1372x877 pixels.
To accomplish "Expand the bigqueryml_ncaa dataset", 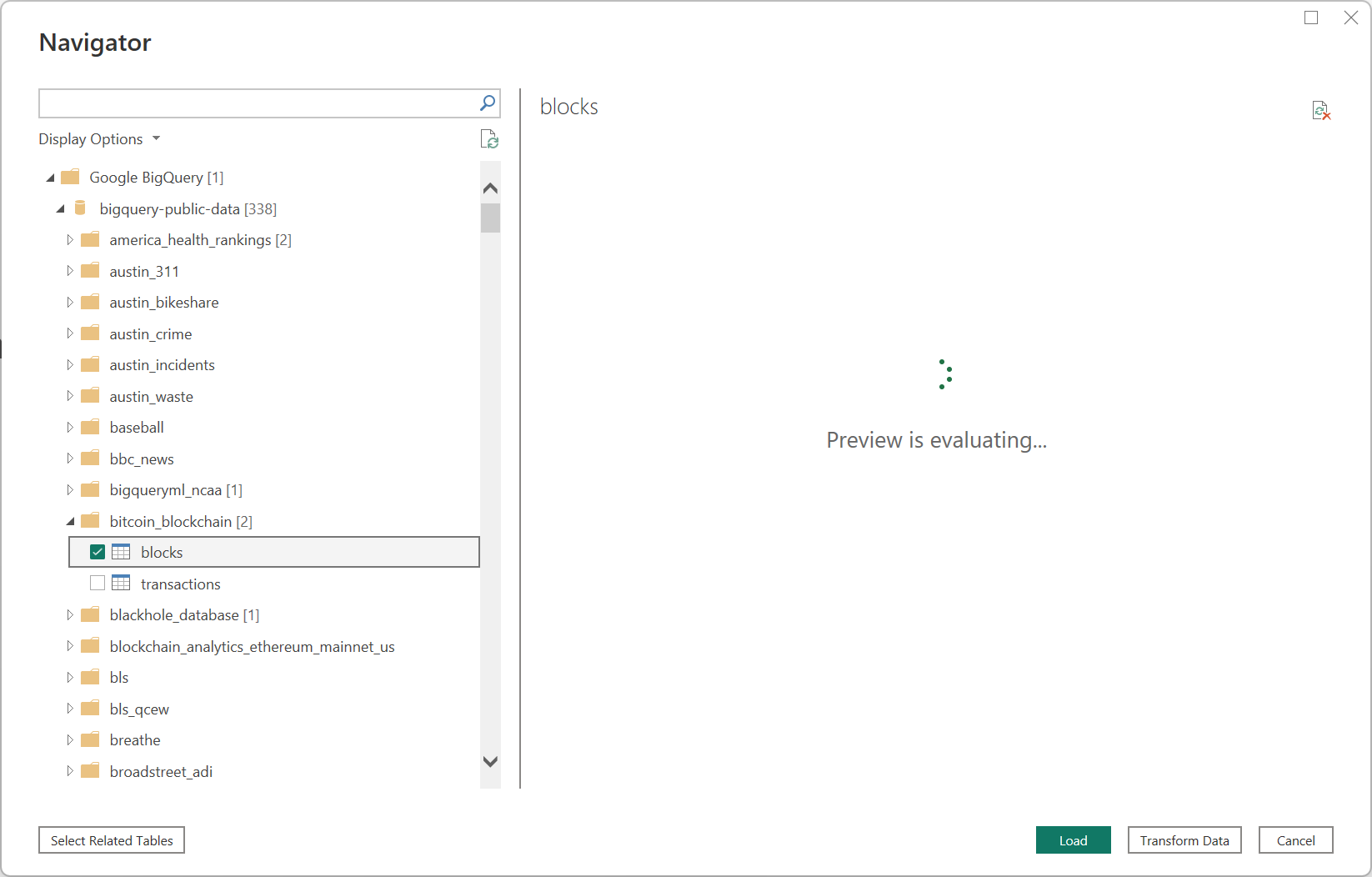I will click(x=70, y=490).
